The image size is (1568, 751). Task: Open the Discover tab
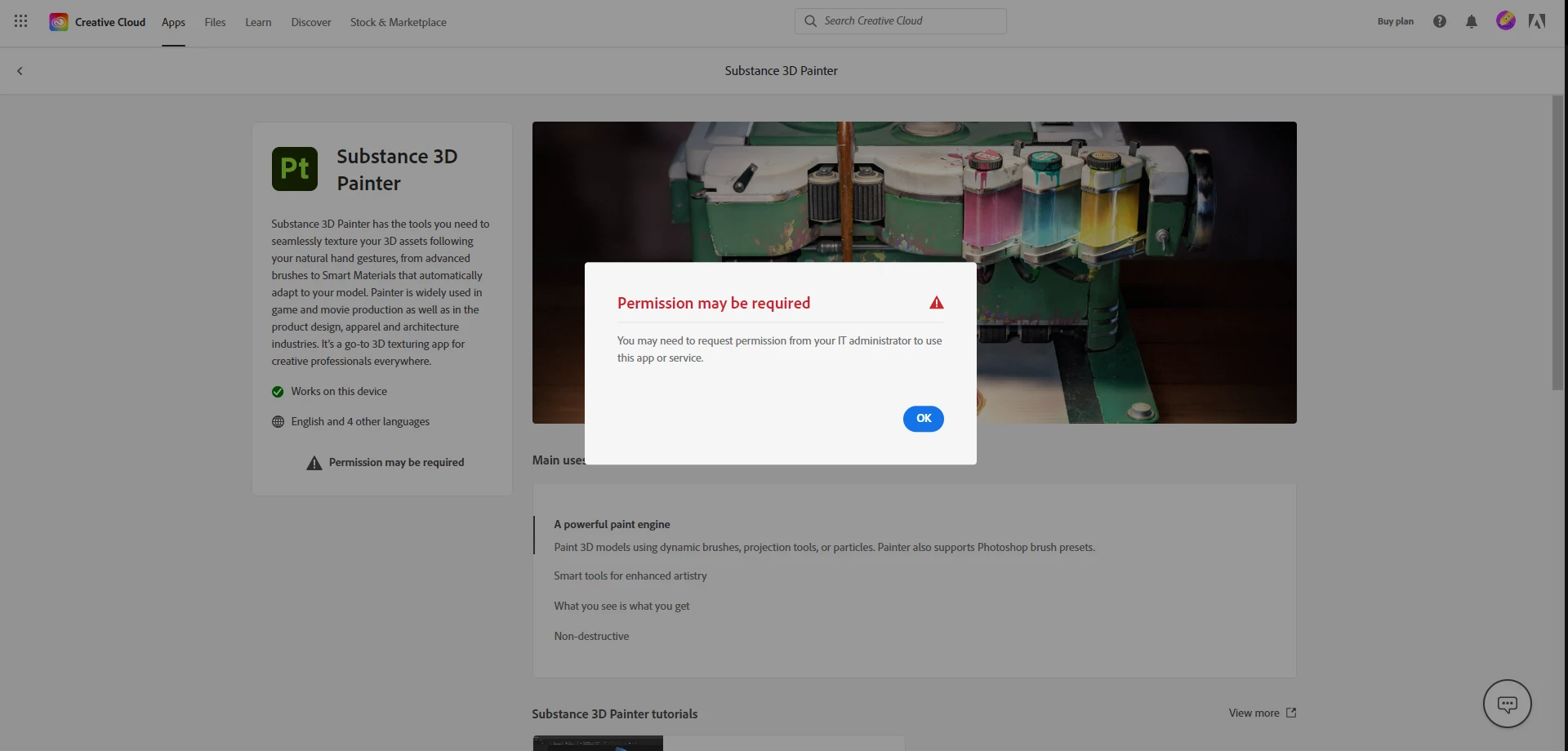point(311,22)
